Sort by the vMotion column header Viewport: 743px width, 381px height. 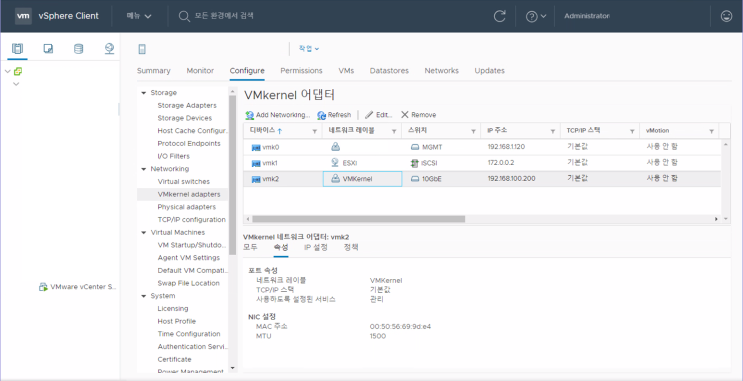[657, 131]
